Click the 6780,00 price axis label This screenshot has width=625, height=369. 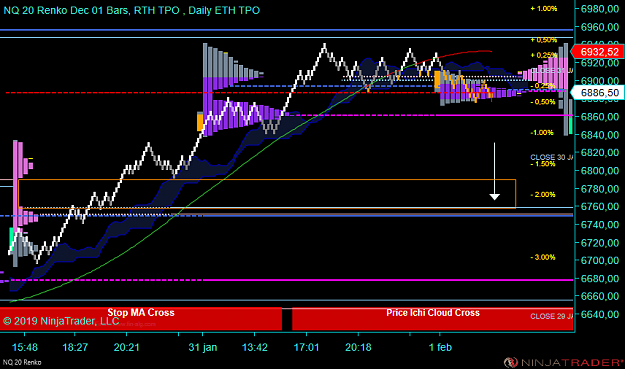[600, 188]
